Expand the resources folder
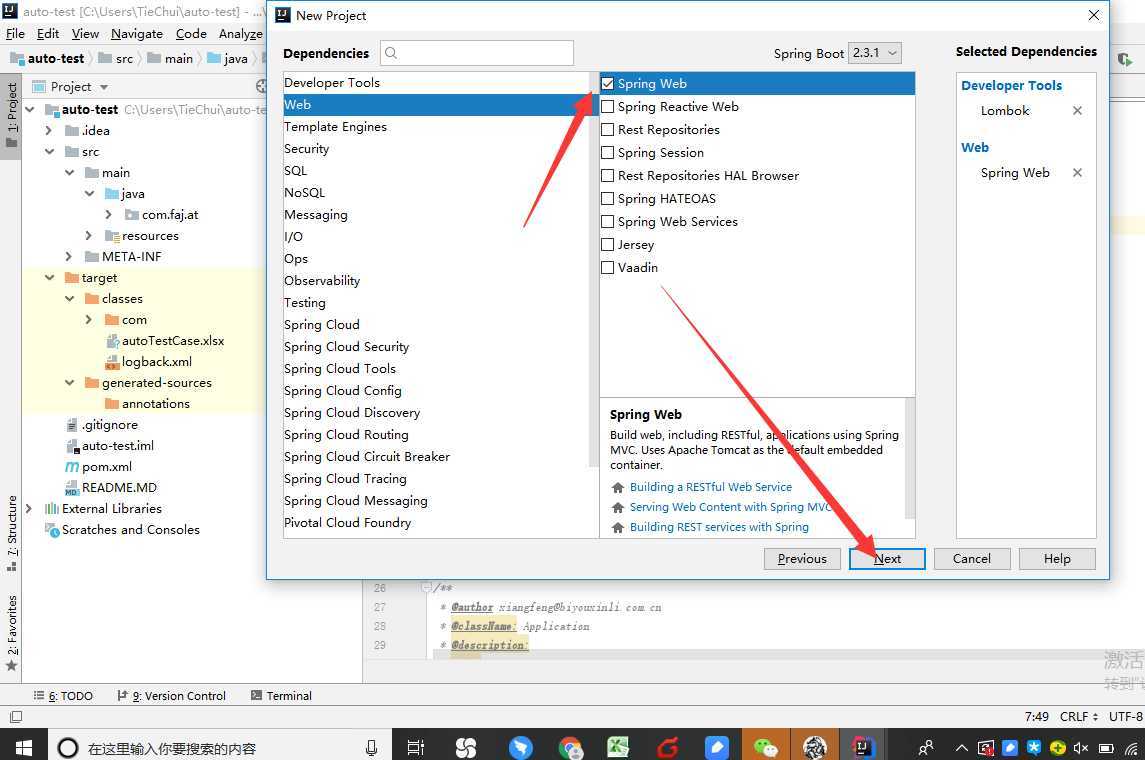Image resolution: width=1145 pixels, height=760 pixels. [88, 236]
